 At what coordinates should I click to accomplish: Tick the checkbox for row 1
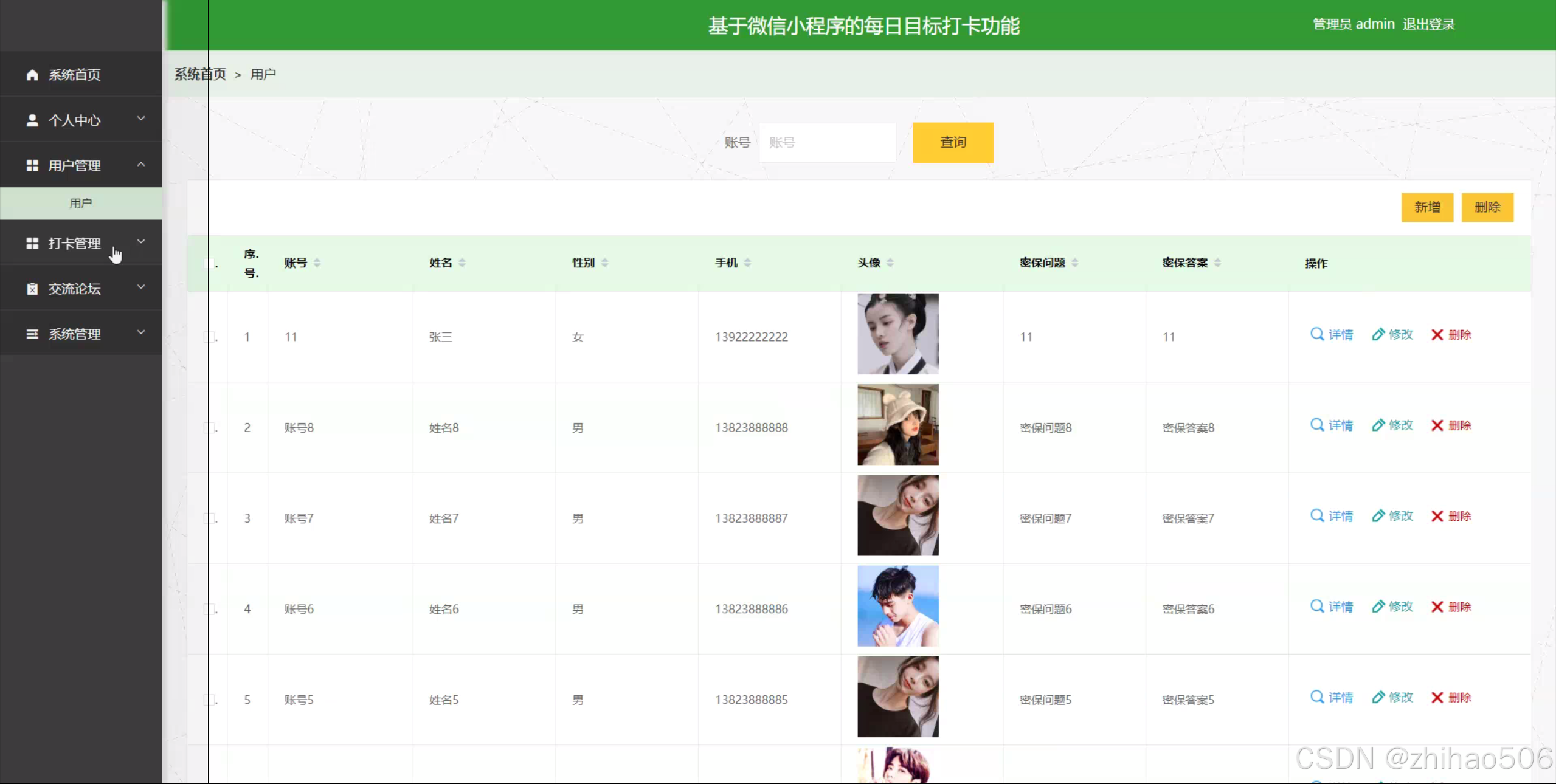click(210, 336)
